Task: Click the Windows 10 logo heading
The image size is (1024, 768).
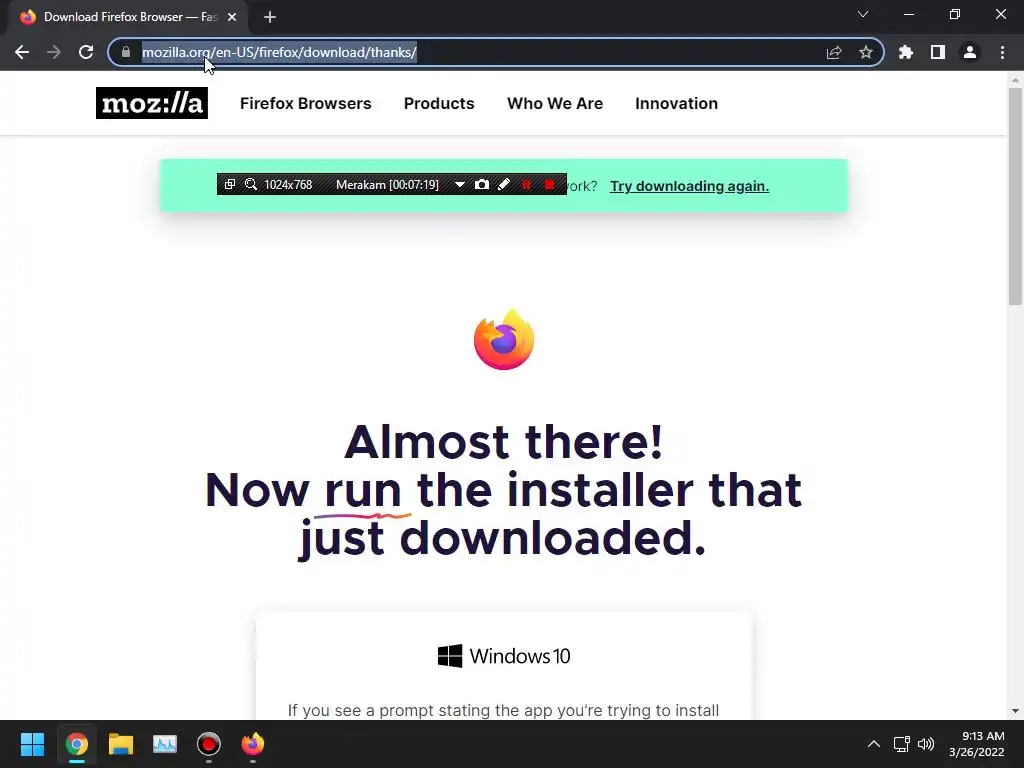Action: (x=504, y=656)
